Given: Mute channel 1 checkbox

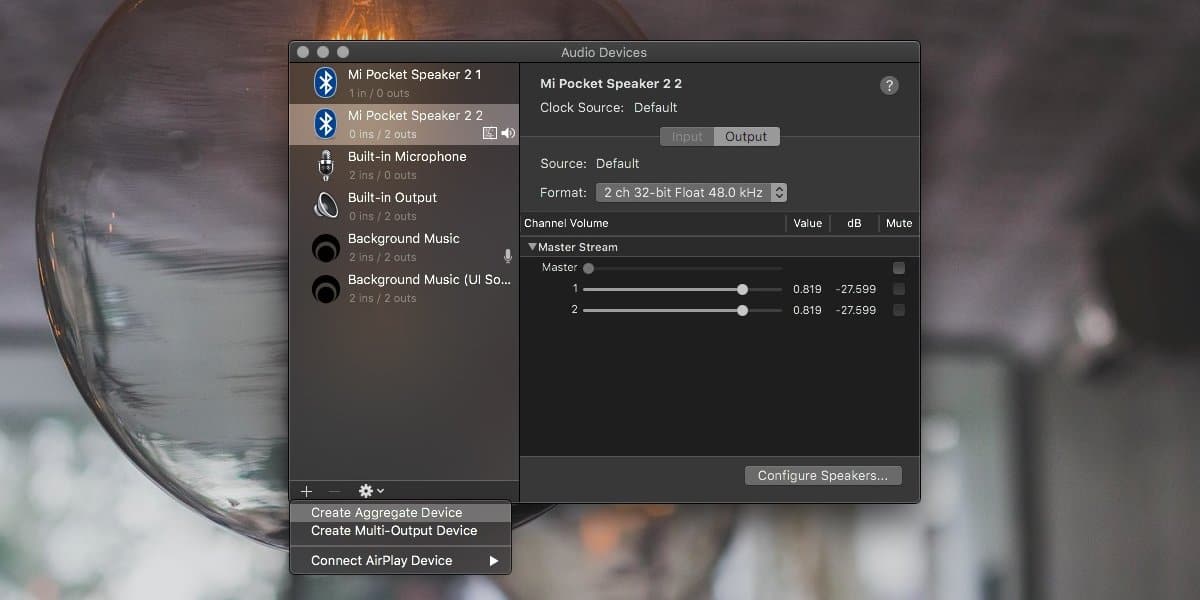Looking at the screenshot, I should [x=899, y=289].
